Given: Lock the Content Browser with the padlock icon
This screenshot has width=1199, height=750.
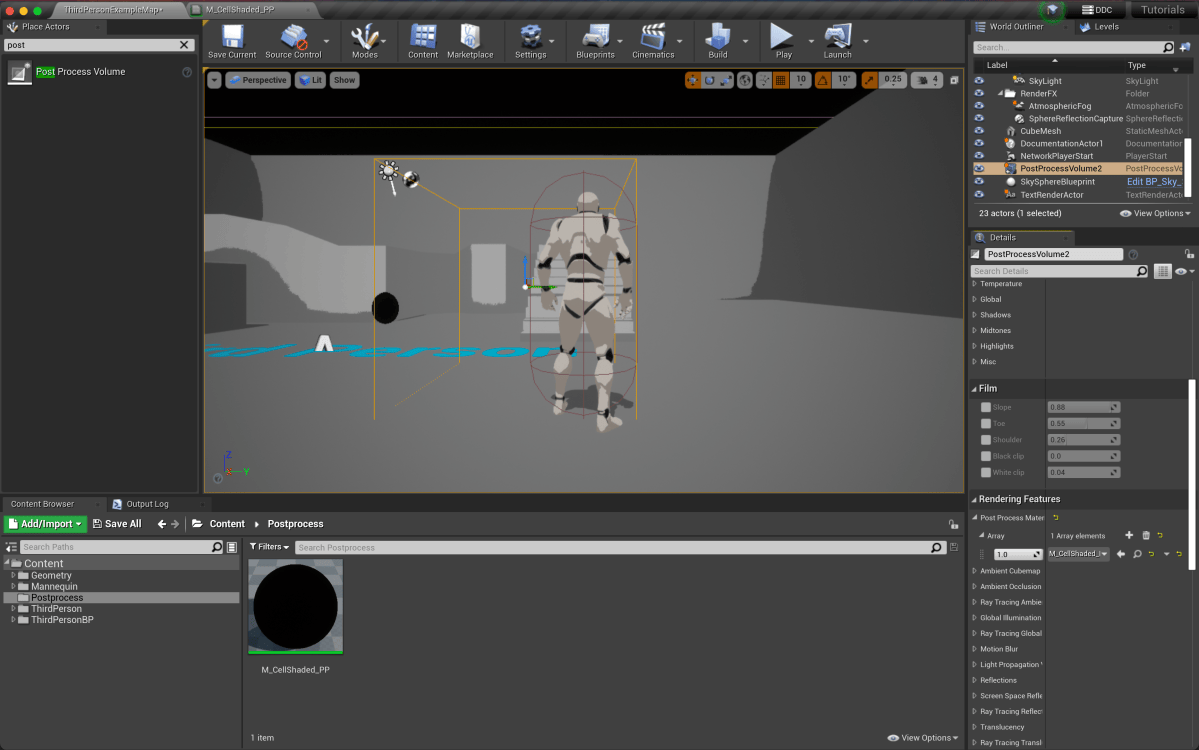Looking at the screenshot, I should 954,524.
